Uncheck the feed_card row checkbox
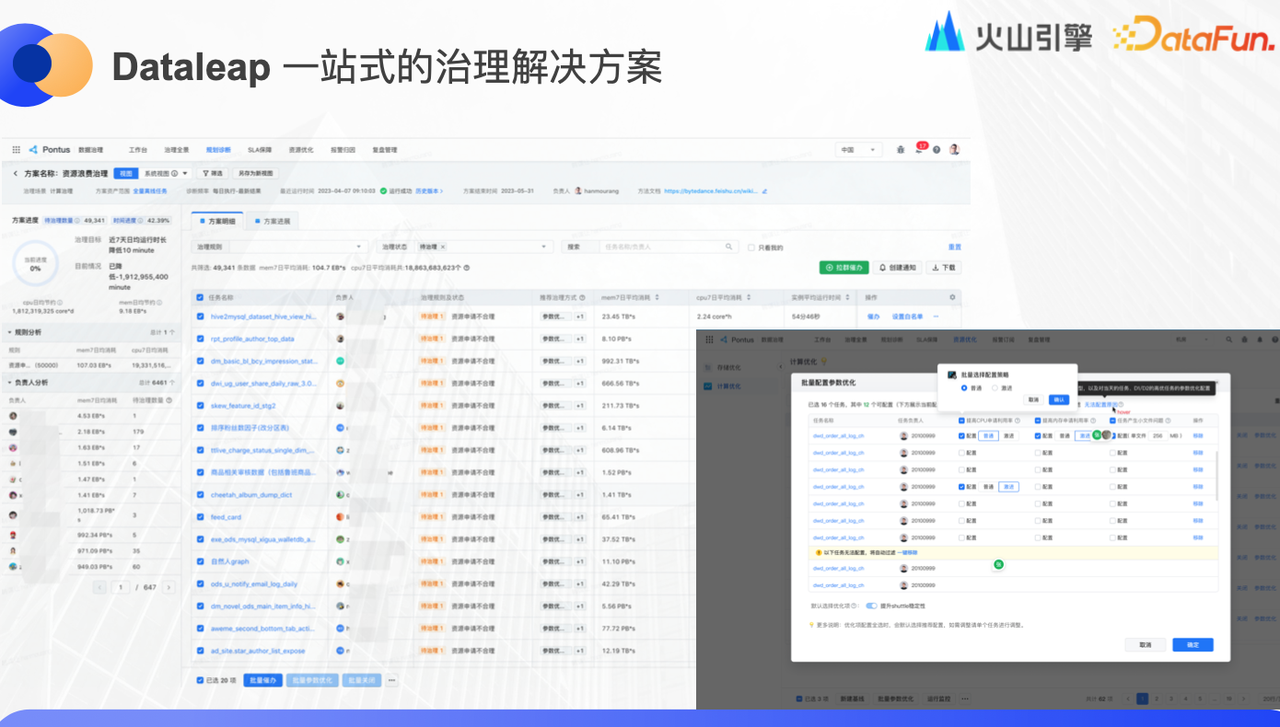This screenshot has height=727, width=1280. (200, 517)
